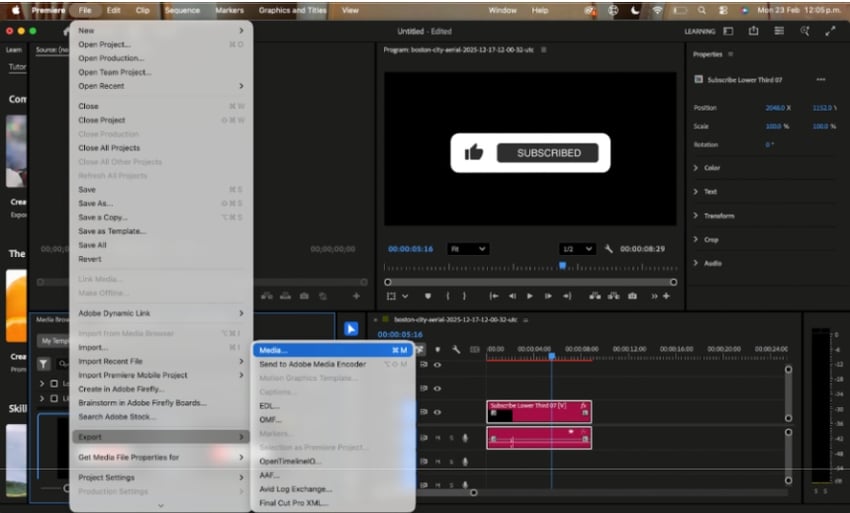Select the Selection tool arrow icon
850x513 pixels.
pyautogui.click(x=351, y=328)
